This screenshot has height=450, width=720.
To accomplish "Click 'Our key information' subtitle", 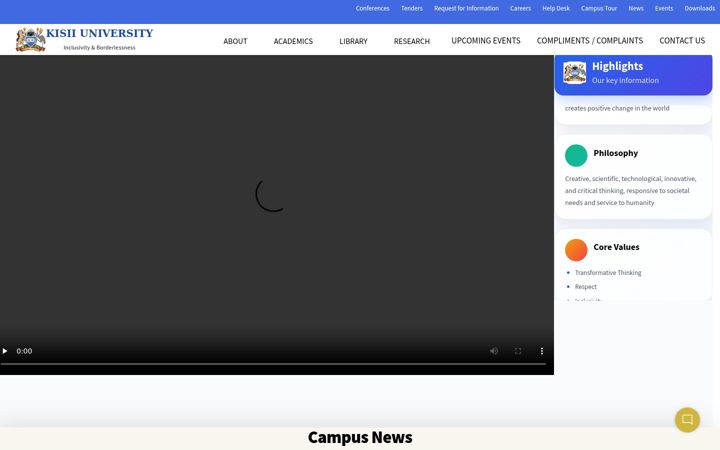I will pos(625,80).
